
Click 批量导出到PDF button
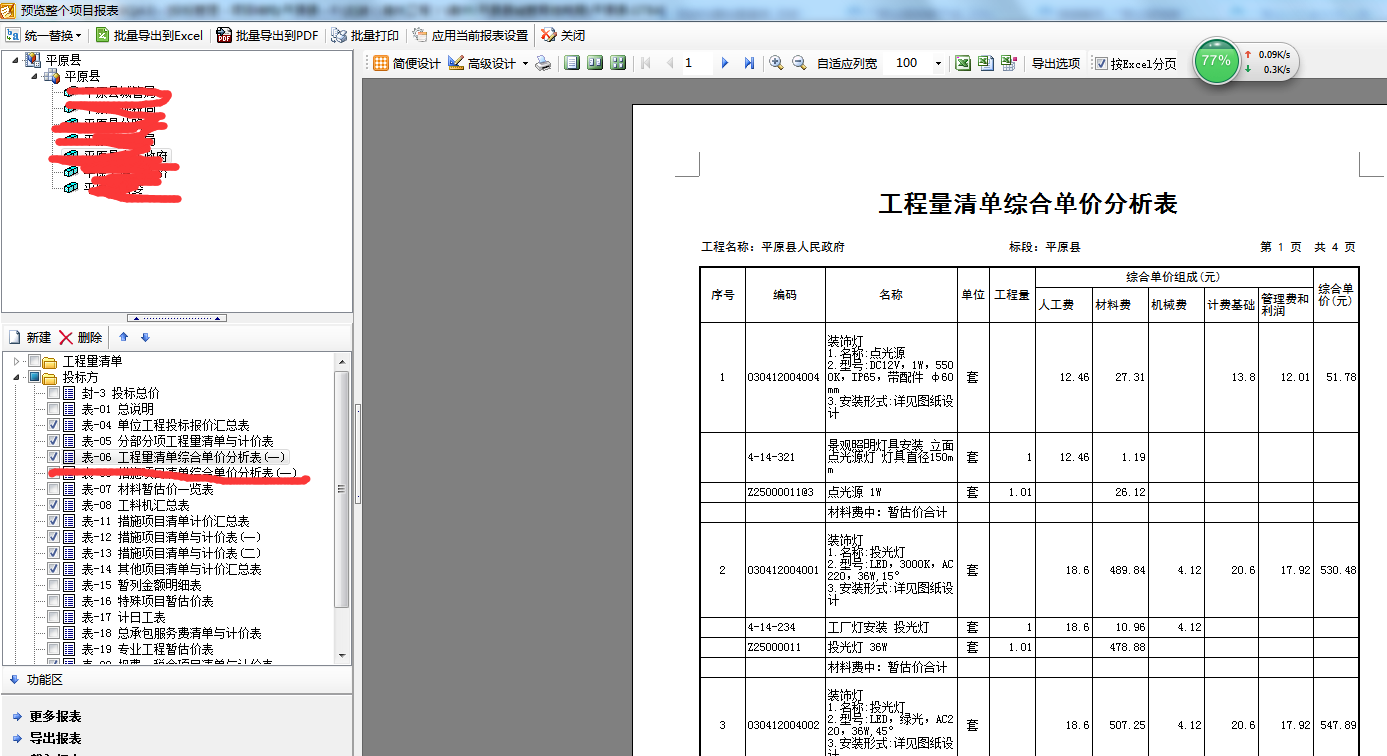(267, 35)
